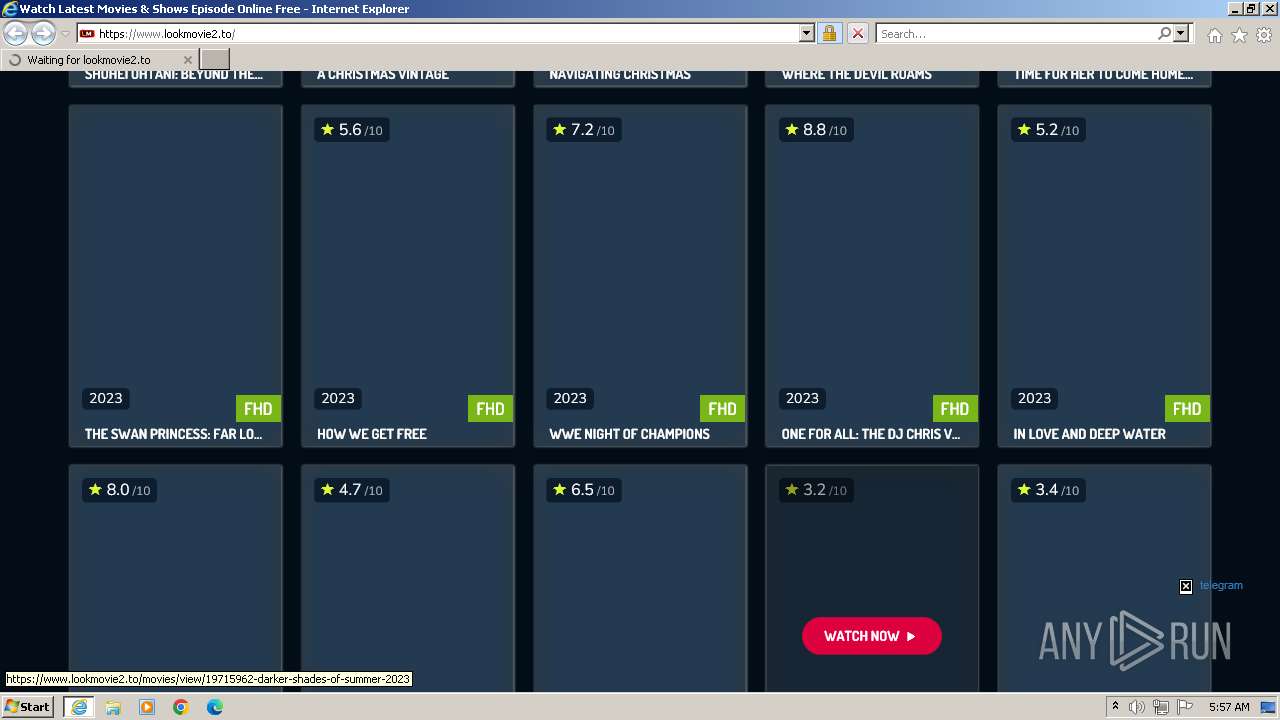Click the 7.2/10 rating badge
The image size is (1280, 720).
pos(583,130)
